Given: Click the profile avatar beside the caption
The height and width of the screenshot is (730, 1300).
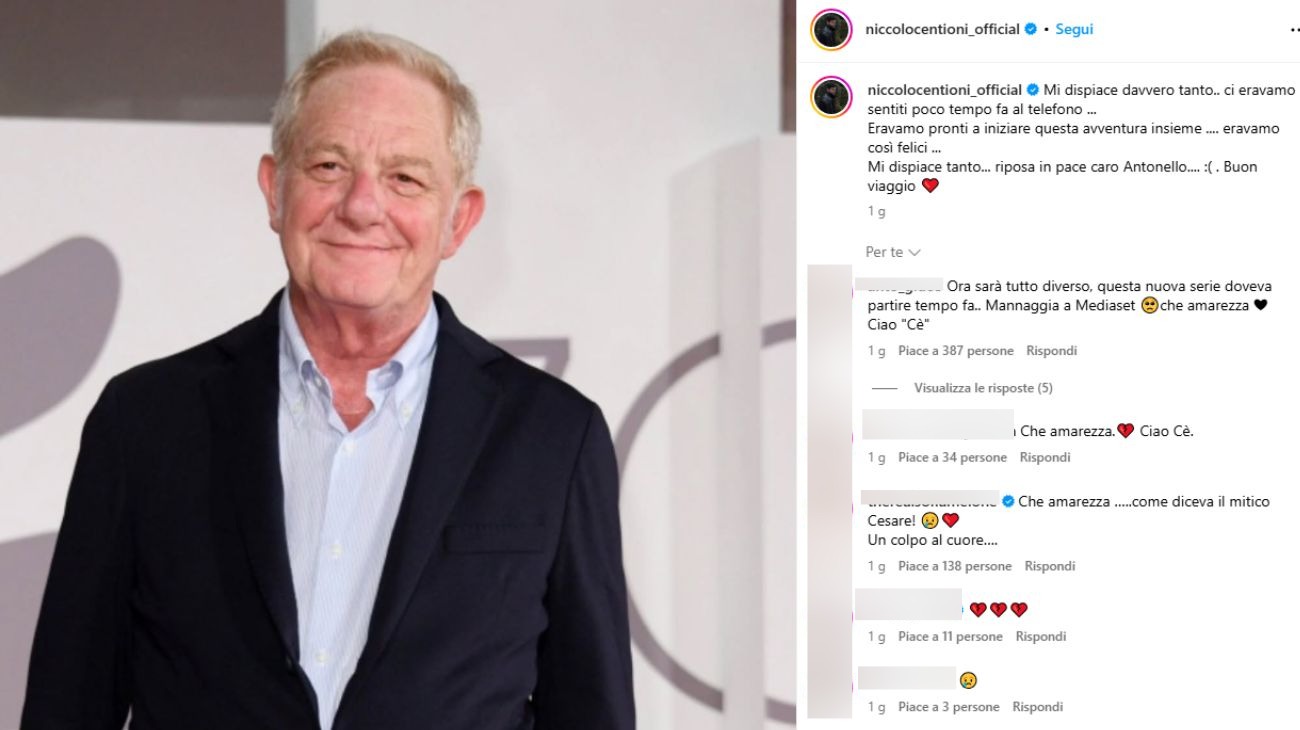Looking at the screenshot, I should pos(831,97).
